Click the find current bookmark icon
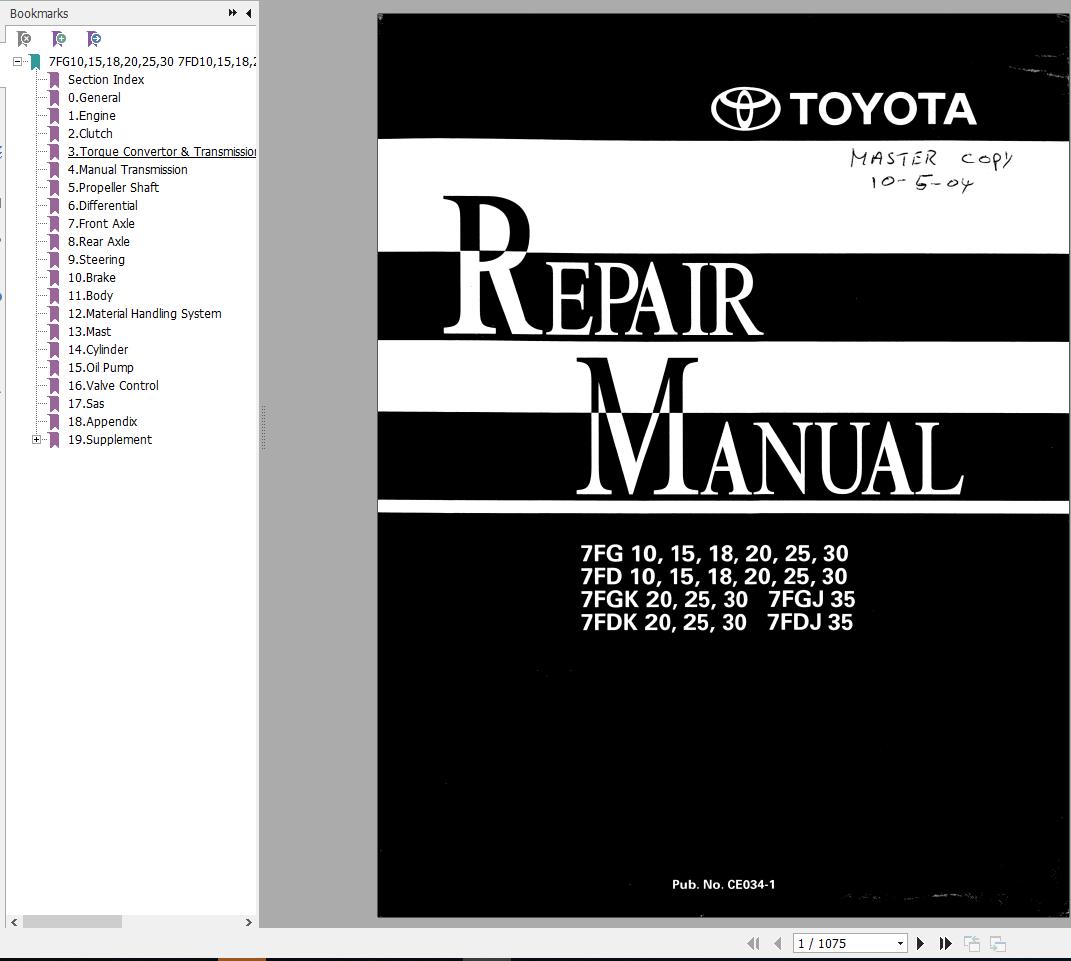1071x961 pixels. (94, 39)
